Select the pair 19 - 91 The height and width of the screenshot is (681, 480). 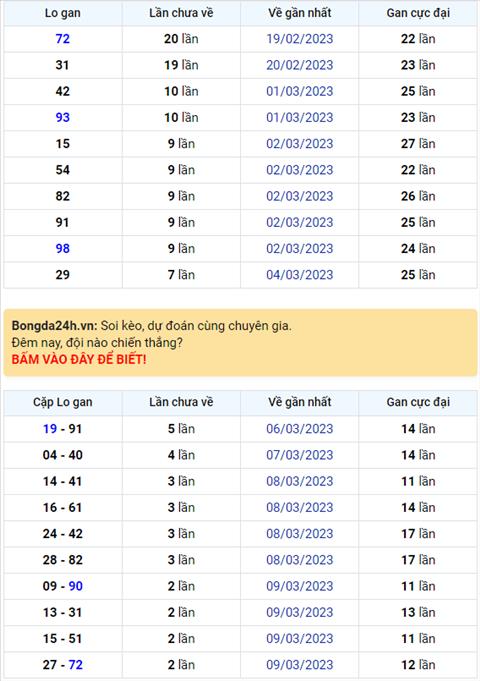click(63, 429)
